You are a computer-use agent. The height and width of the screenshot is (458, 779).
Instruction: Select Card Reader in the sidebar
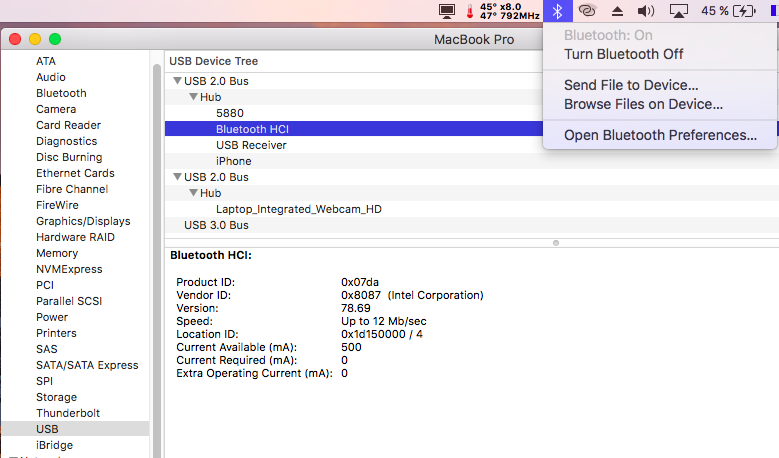pyautogui.click(x=68, y=125)
